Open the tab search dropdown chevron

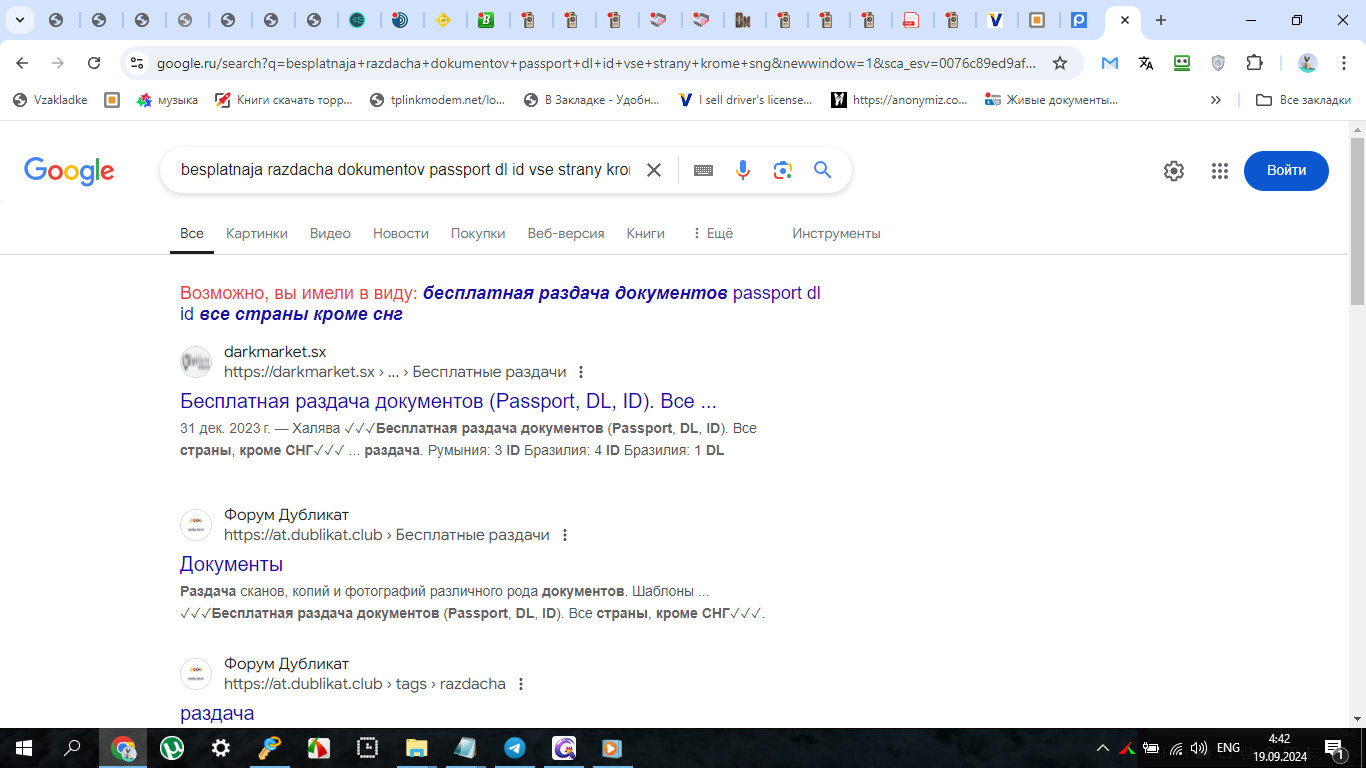coord(21,20)
